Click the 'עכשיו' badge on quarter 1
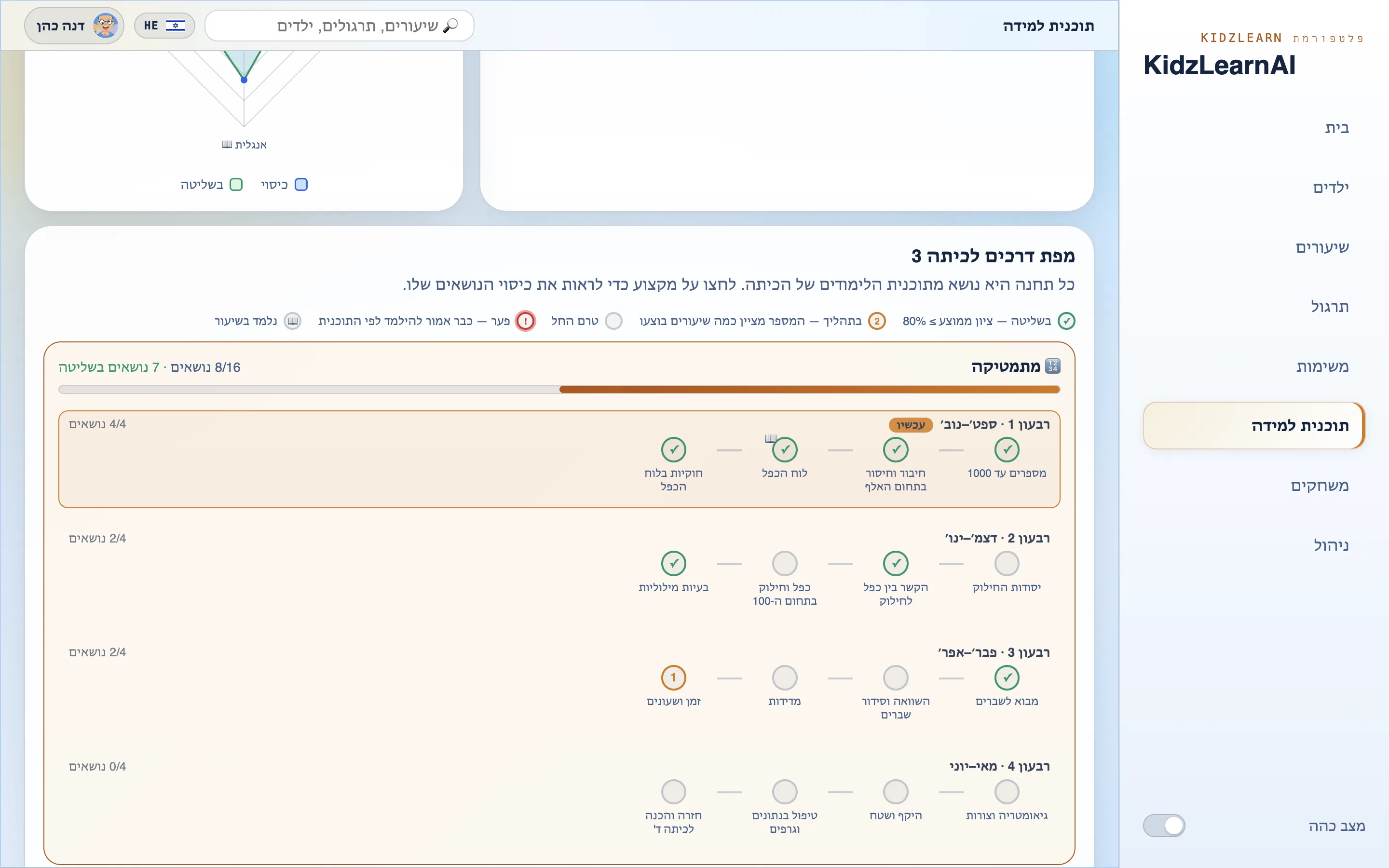Screen dimensions: 1389x868 click(911, 425)
